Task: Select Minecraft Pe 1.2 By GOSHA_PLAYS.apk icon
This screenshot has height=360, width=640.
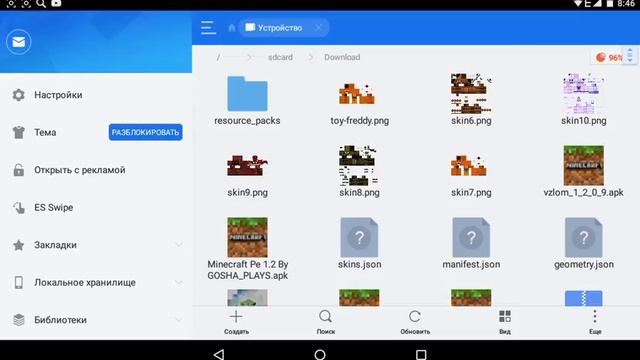Action: pos(247,237)
